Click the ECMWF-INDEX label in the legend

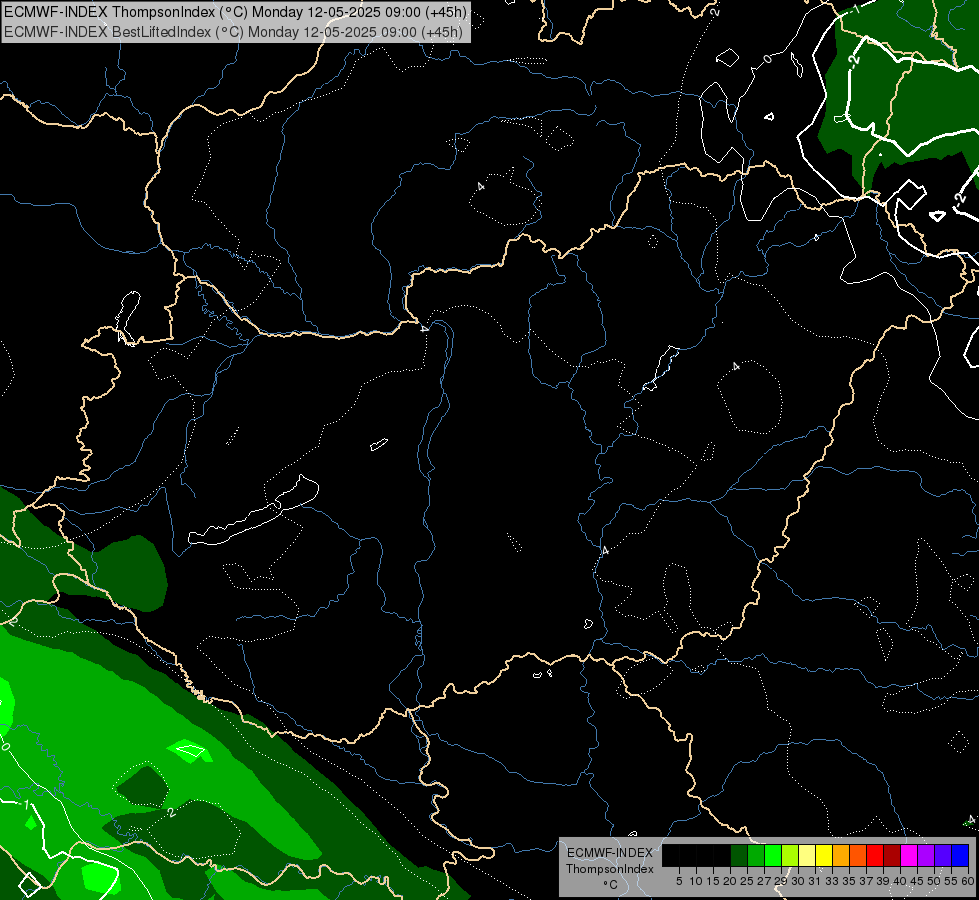[610, 853]
